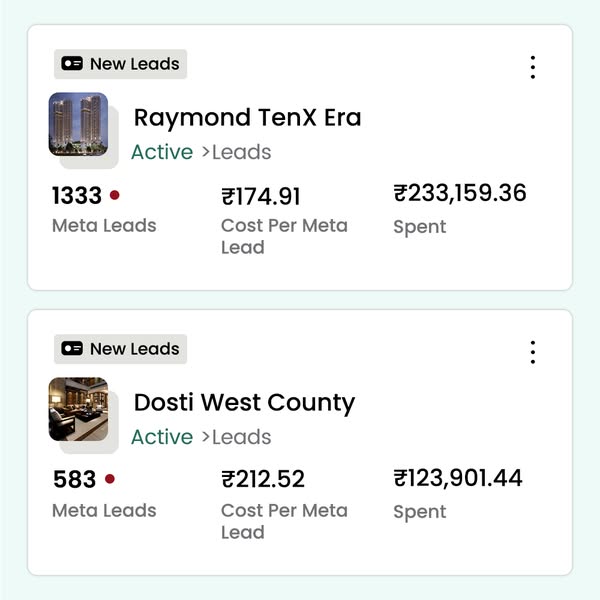
Task: Click the ₹233,159.36 Spent amount
Action: pyautogui.click(x=460, y=193)
